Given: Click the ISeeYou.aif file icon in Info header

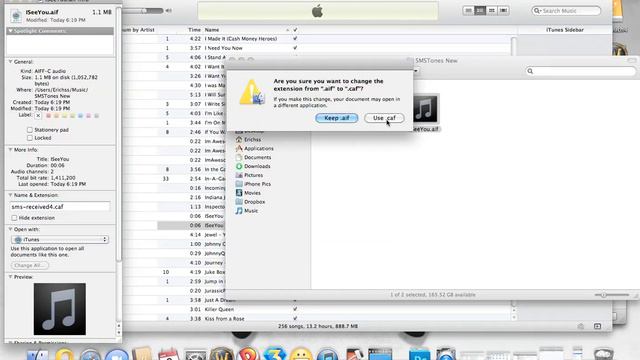Looking at the screenshot, I should [16, 16].
